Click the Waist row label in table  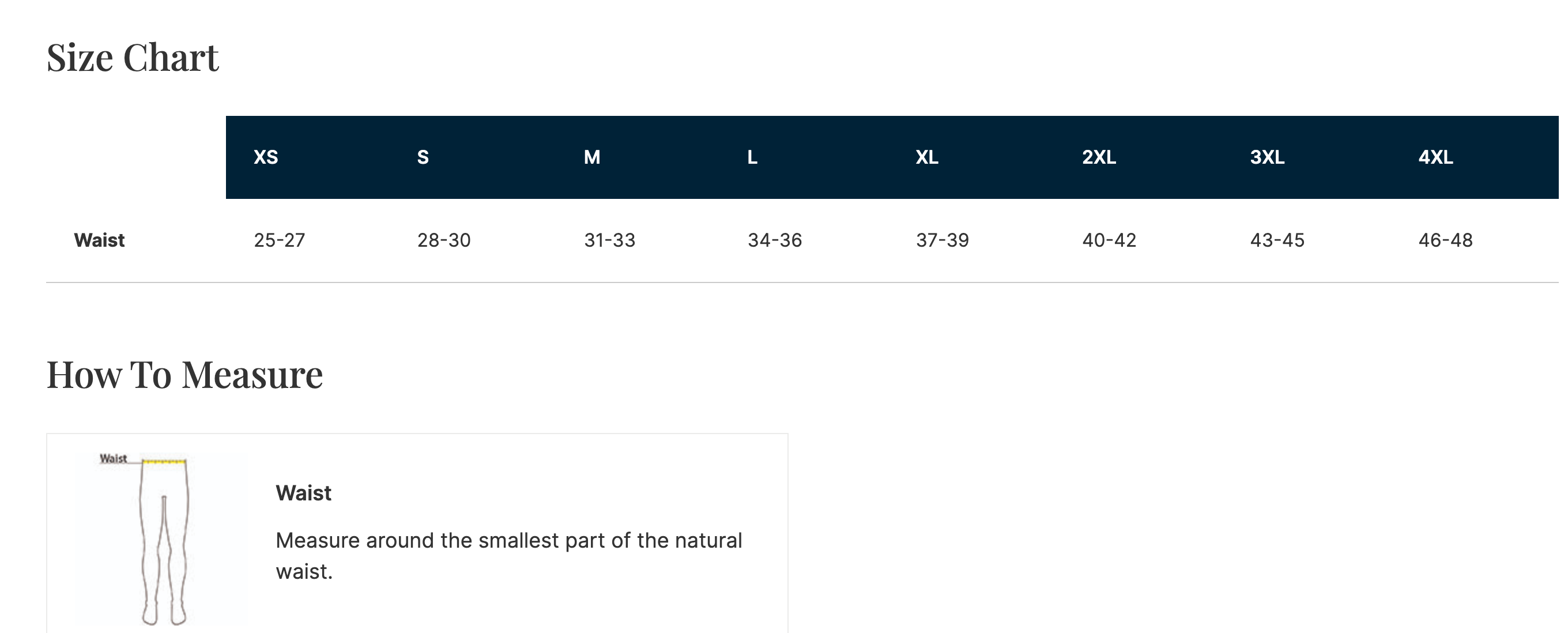click(x=99, y=240)
